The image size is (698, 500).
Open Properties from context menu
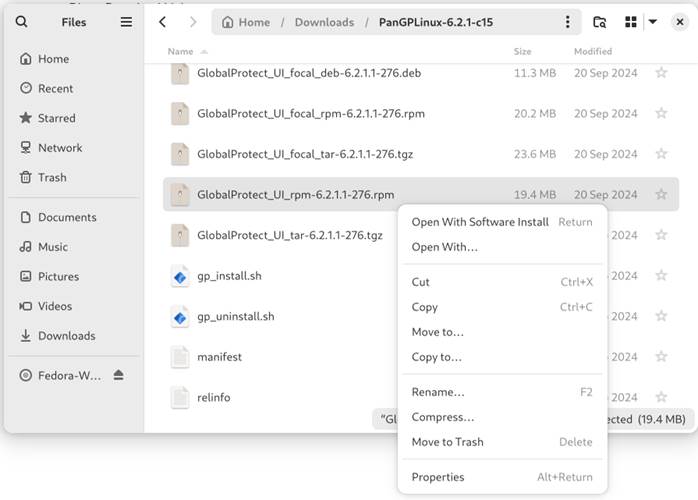coord(502,477)
